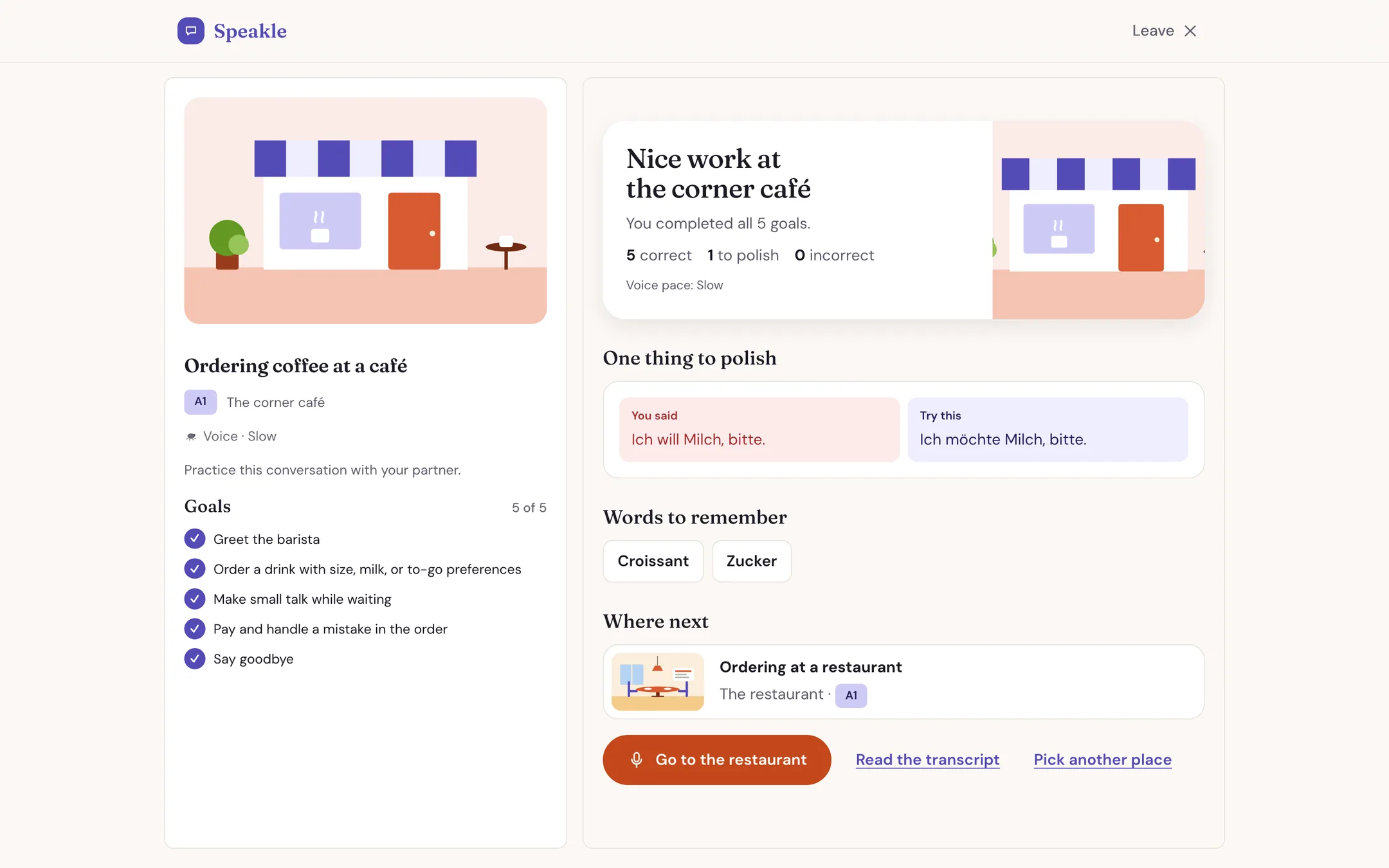This screenshot has width=1389, height=868.
Task: Open the Pick another place link
Action: pos(1102,760)
